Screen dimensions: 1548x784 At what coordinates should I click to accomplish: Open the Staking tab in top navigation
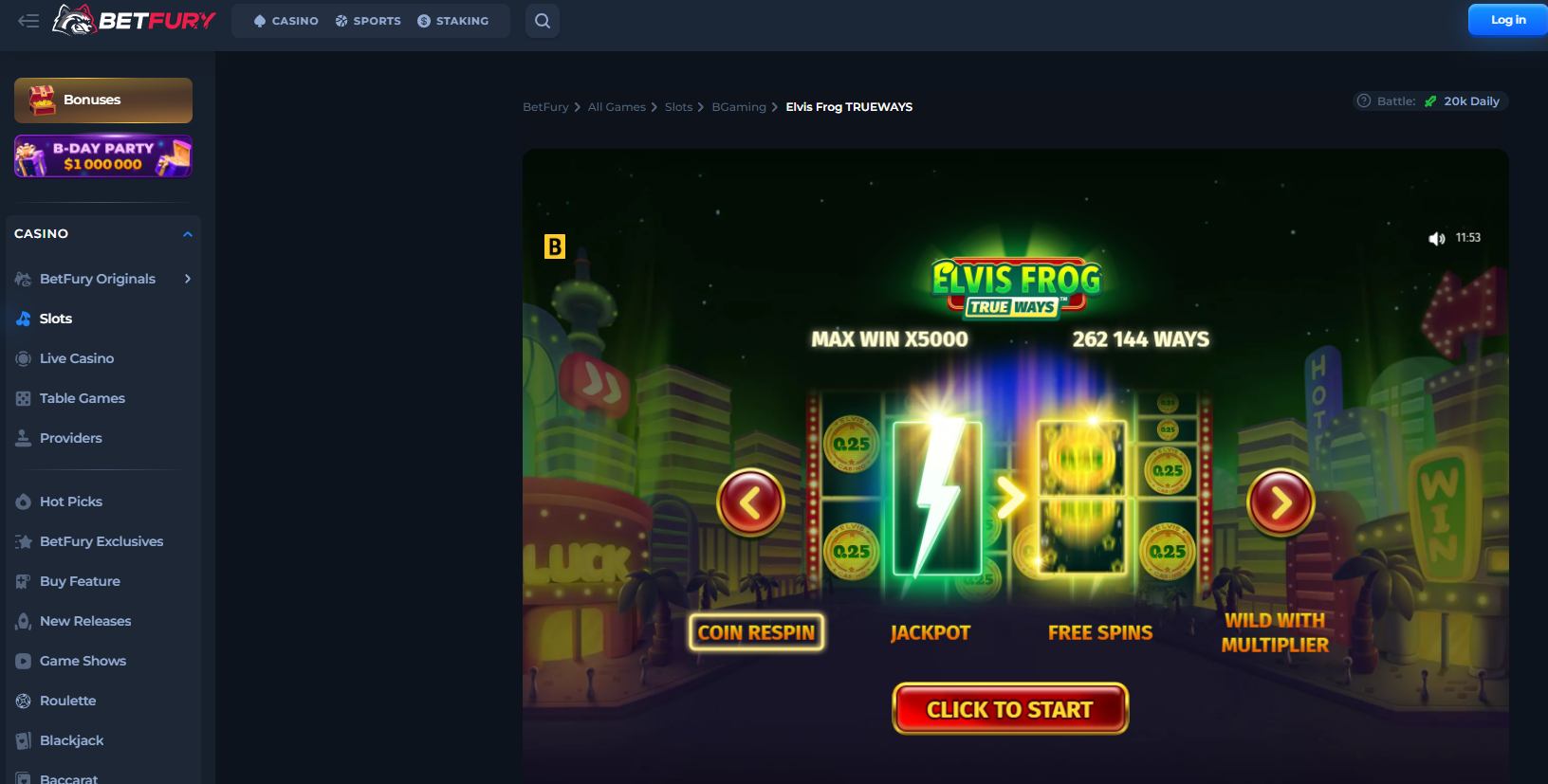point(453,21)
